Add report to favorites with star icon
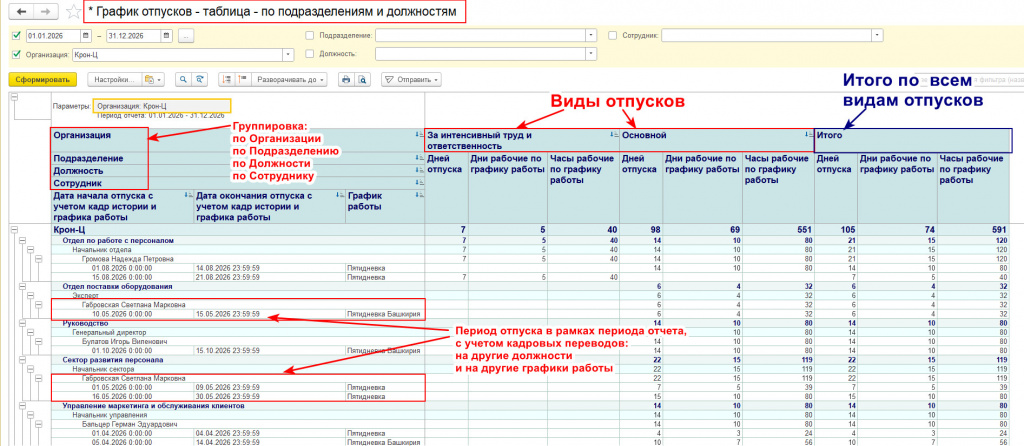Image resolution: width=1024 pixels, height=446 pixels. [x=74, y=12]
